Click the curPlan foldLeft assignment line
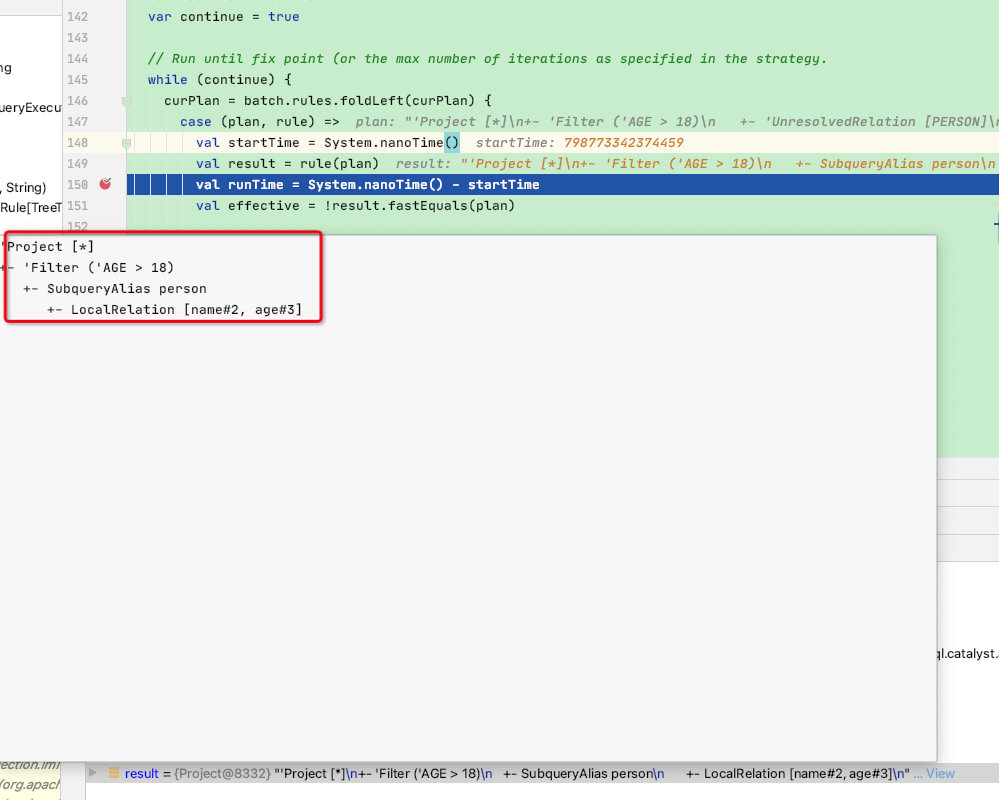 coord(327,101)
